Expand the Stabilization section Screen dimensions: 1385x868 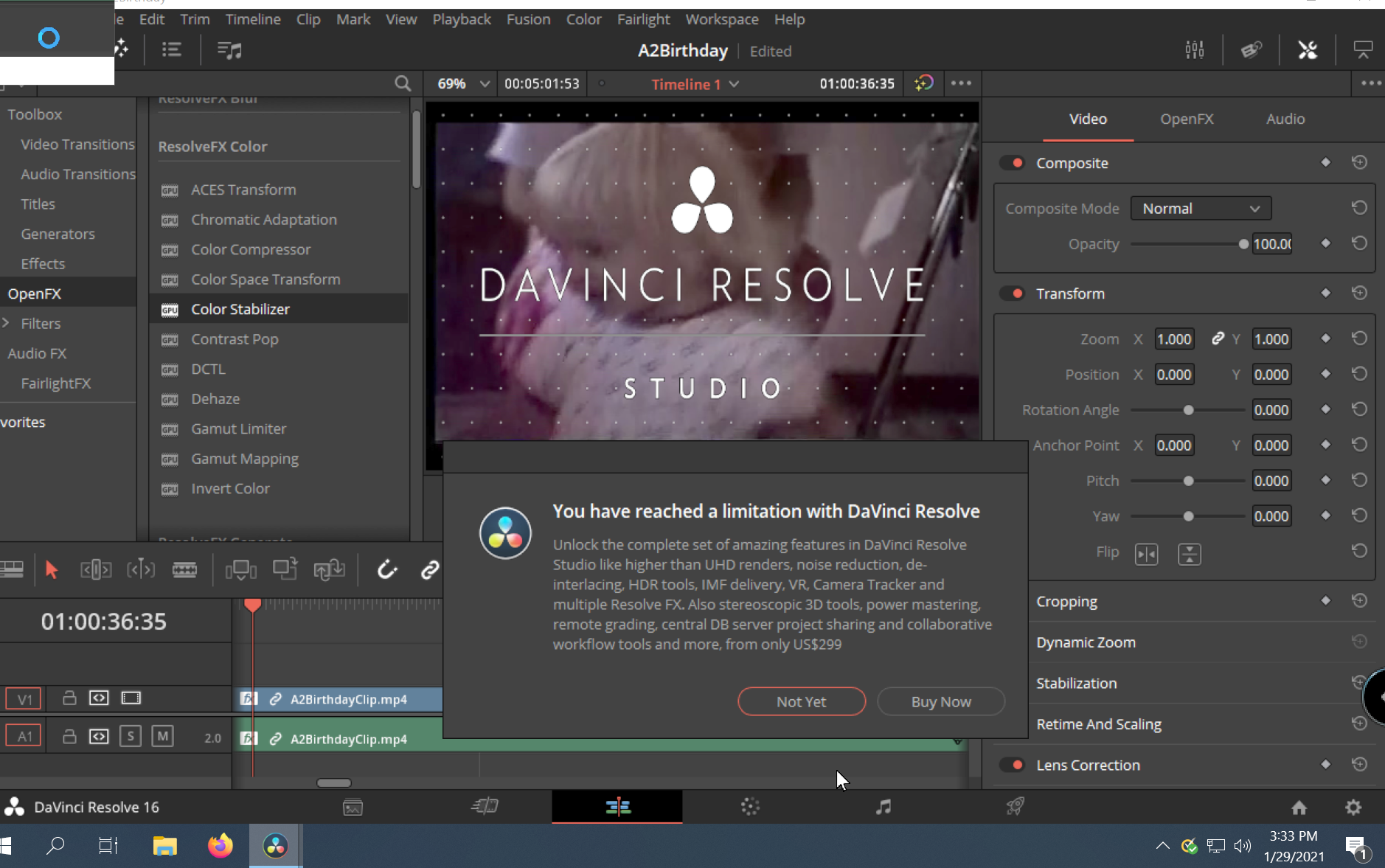[x=1076, y=683]
